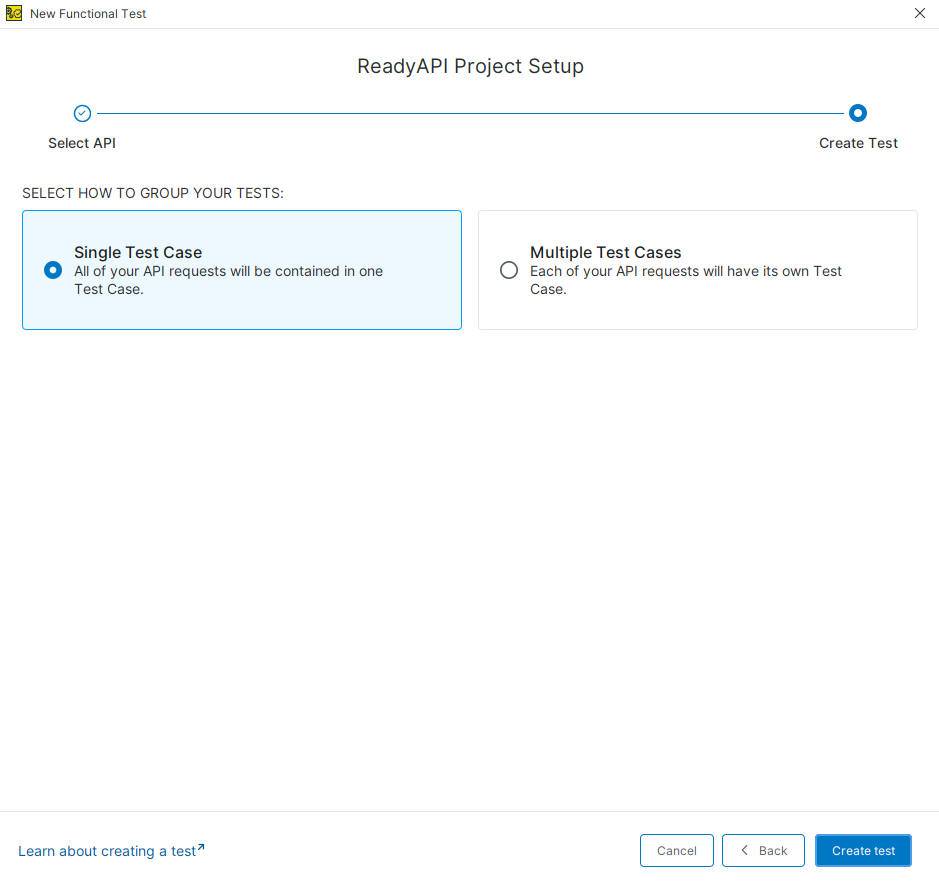Click the Create test button
Image resolution: width=939 pixels, height=886 pixels.
[x=863, y=850]
